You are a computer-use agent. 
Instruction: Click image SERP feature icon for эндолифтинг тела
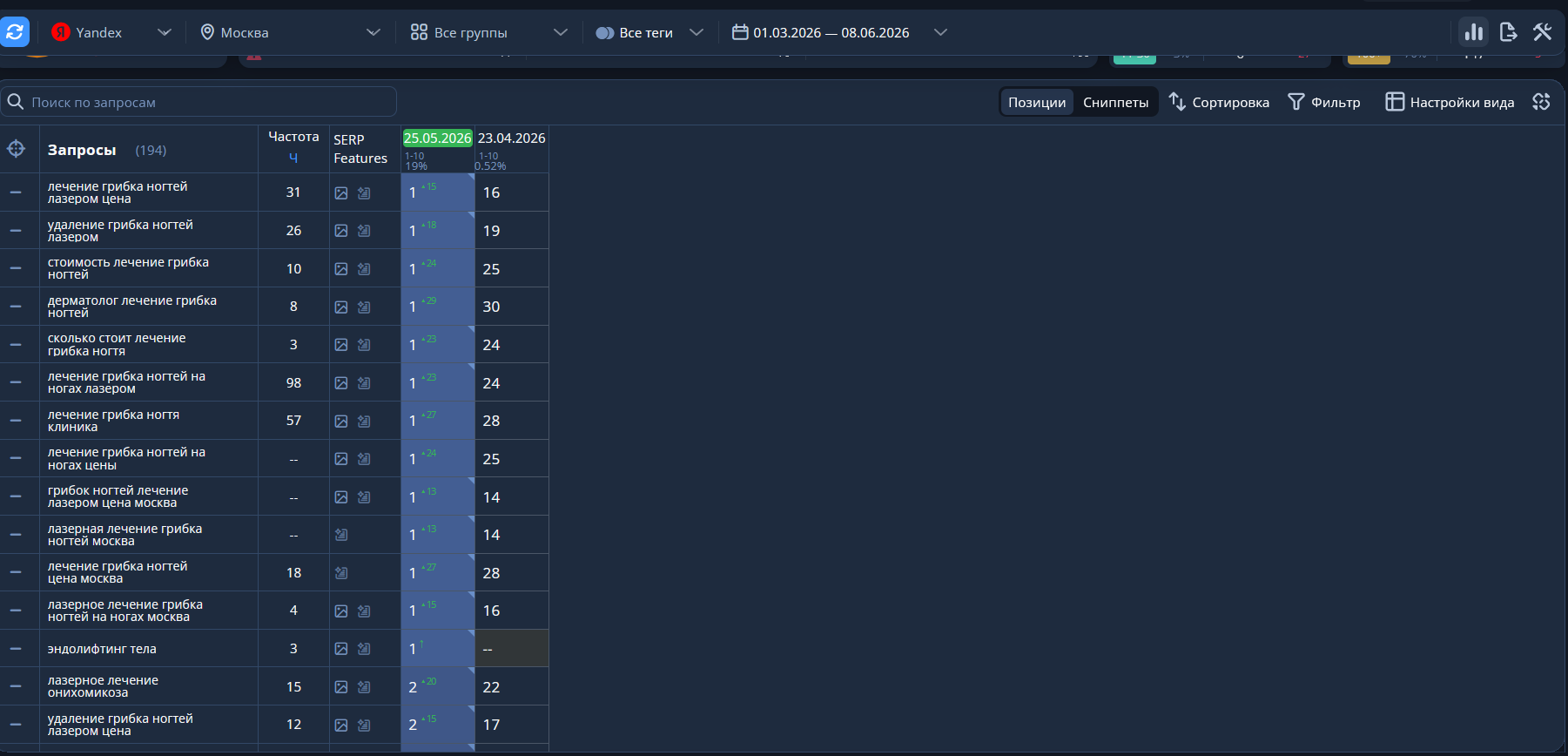click(341, 649)
